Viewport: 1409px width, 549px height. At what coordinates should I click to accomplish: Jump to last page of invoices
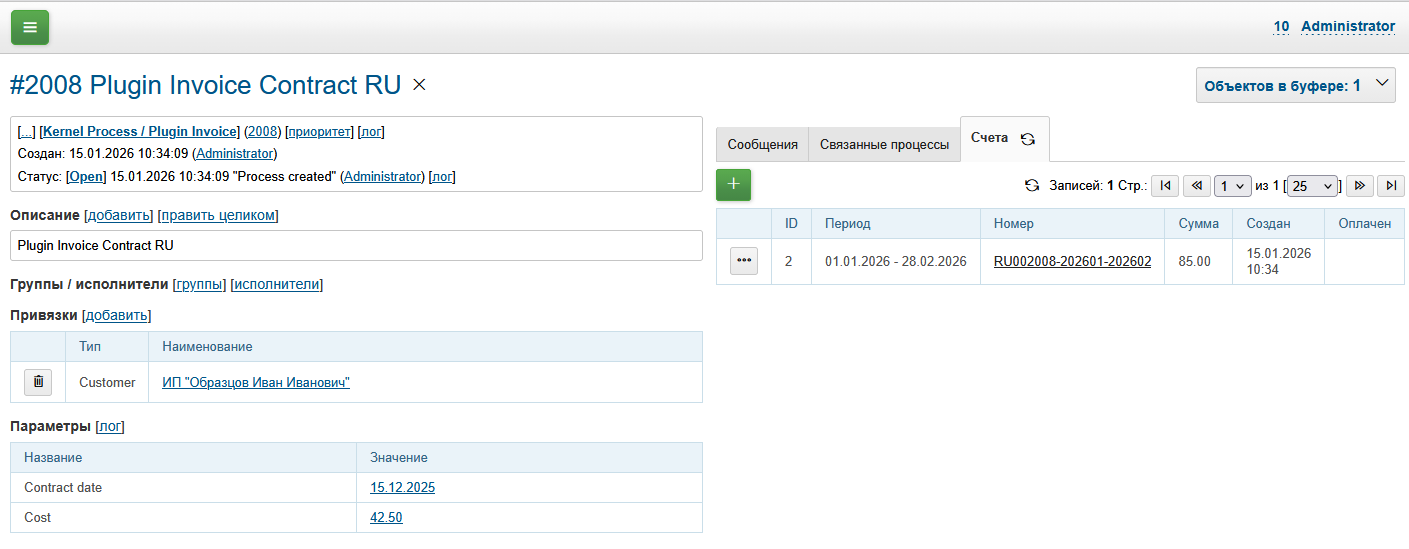point(1390,186)
